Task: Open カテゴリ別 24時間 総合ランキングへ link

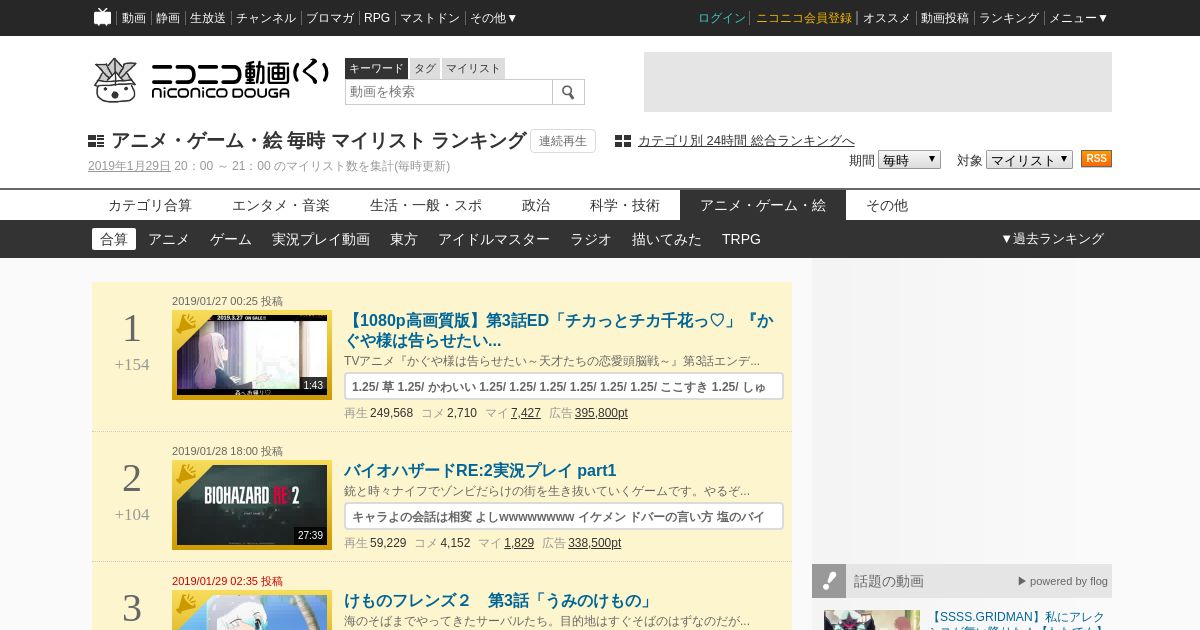Action: (x=746, y=141)
